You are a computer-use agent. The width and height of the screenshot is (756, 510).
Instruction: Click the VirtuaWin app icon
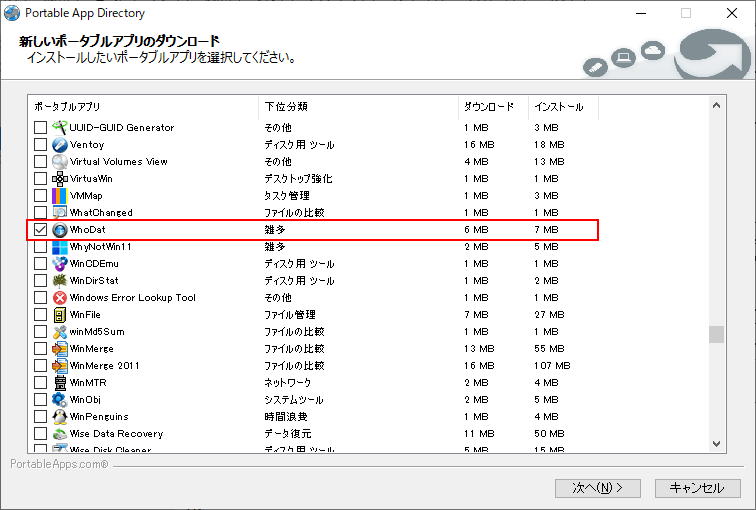pyautogui.click(x=59, y=179)
